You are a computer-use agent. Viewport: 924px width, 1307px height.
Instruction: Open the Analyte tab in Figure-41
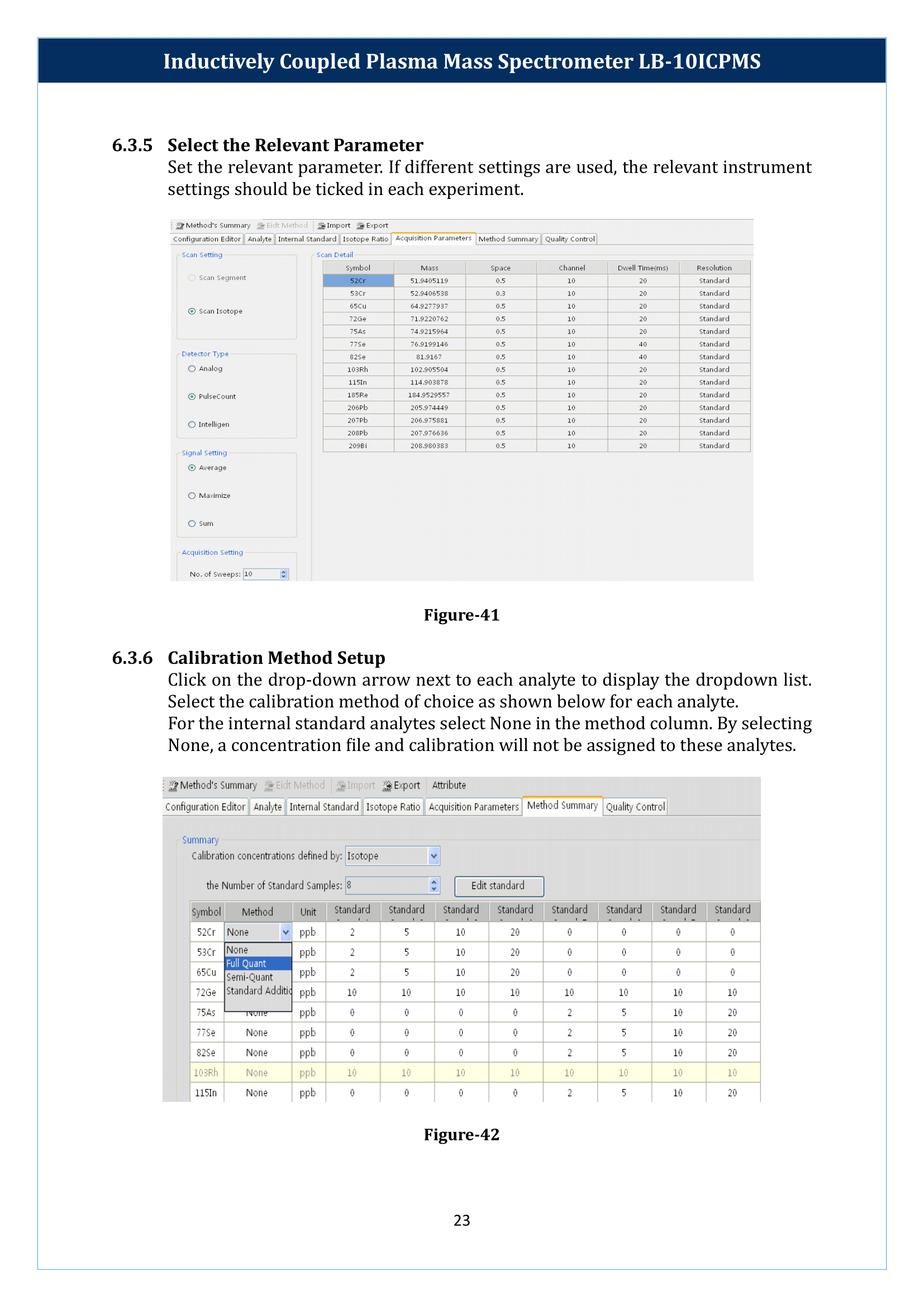[259, 240]
